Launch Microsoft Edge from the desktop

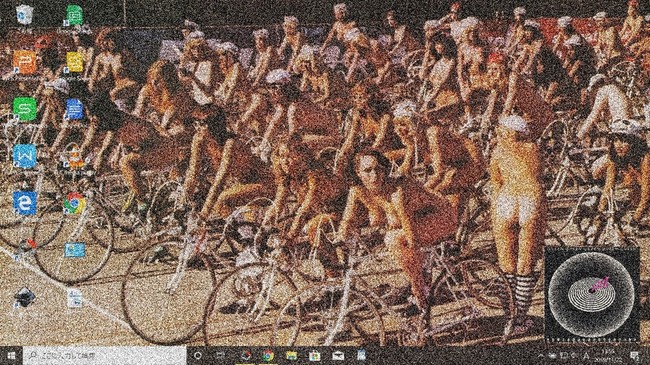click(x=24, y=203)
